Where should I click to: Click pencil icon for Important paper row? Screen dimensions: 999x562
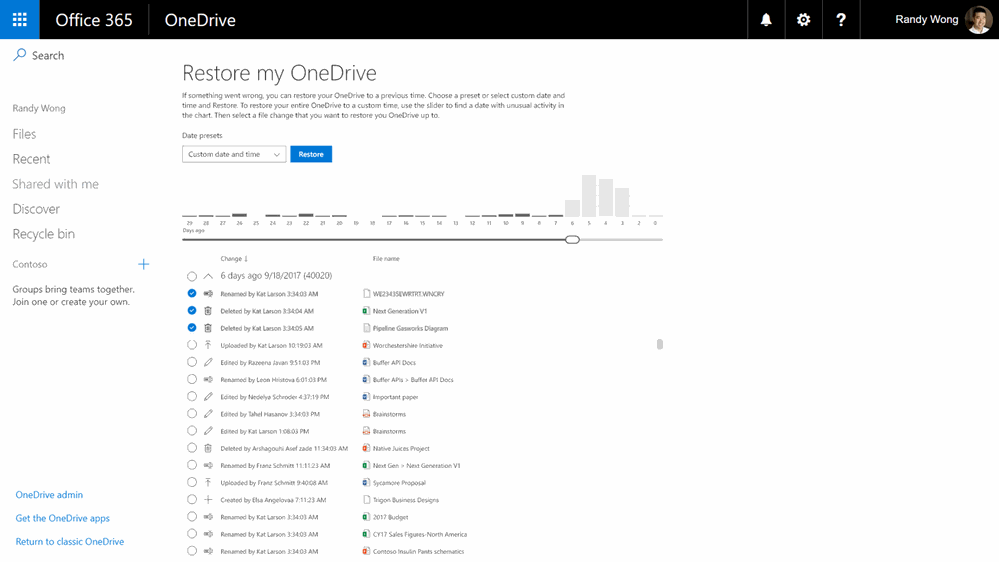click(208, 396)
